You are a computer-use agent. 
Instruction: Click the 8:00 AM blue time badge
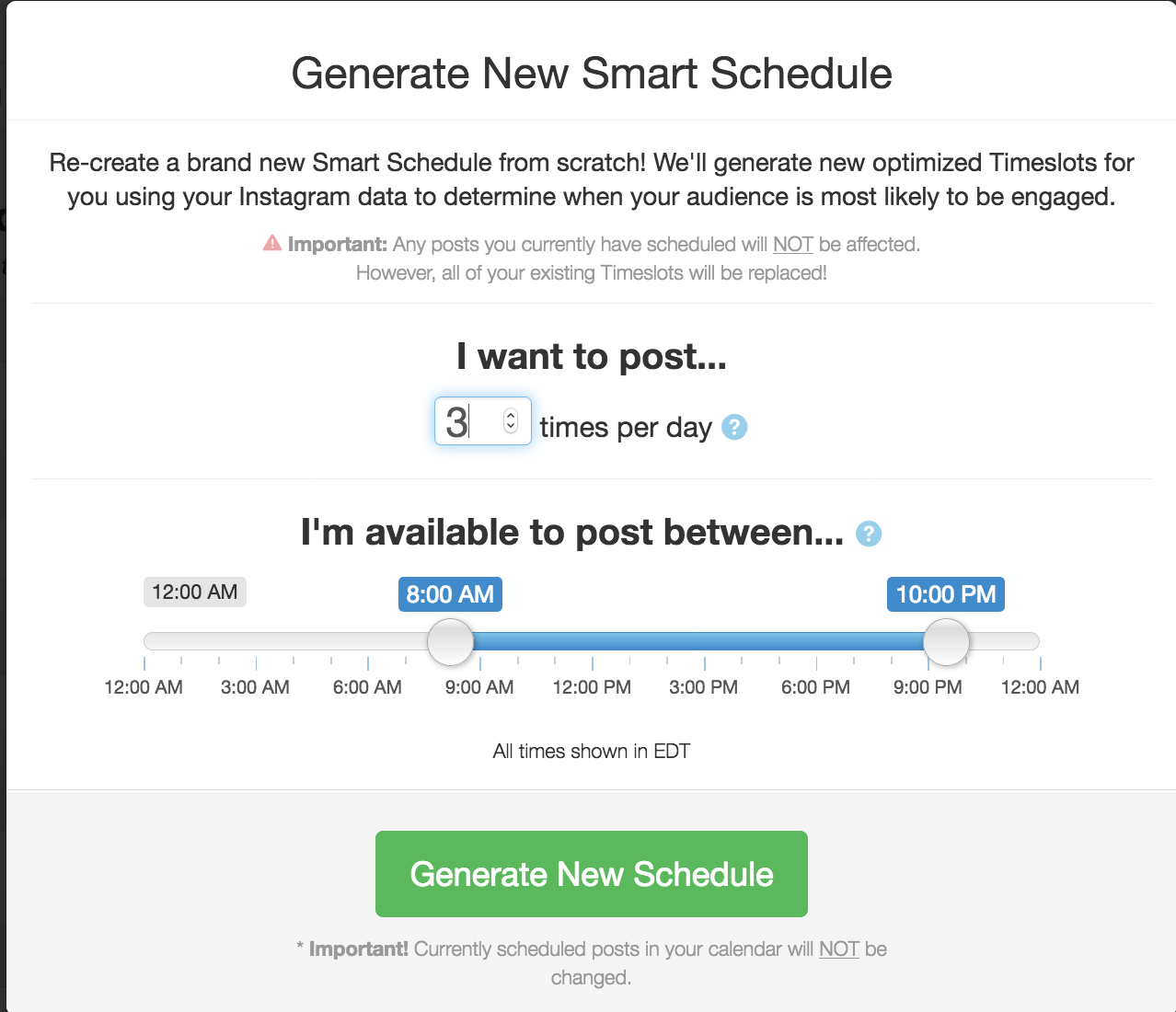[450, 594]
